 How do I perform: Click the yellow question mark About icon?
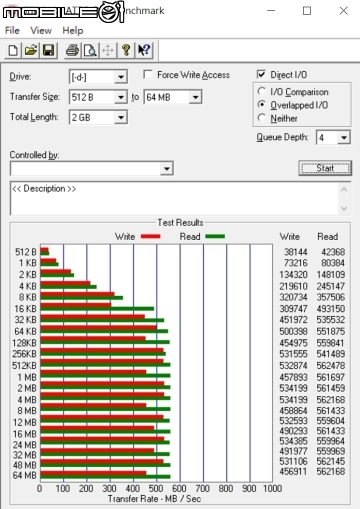point(126,51)
